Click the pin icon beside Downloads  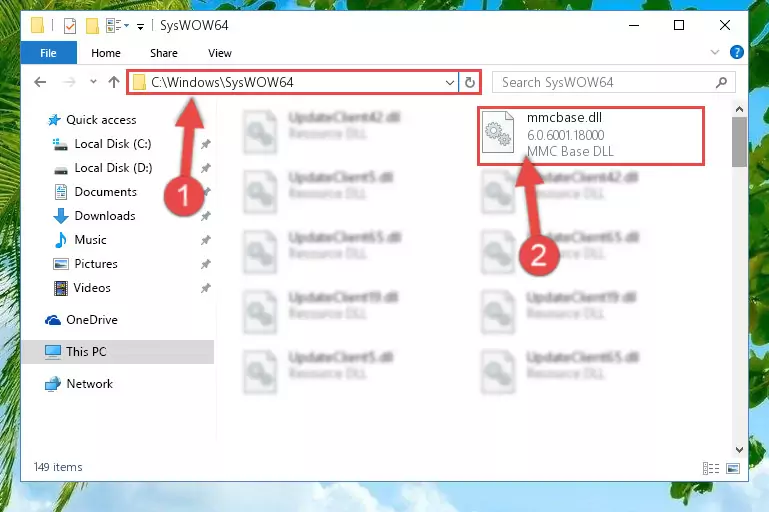pos(205,216)
